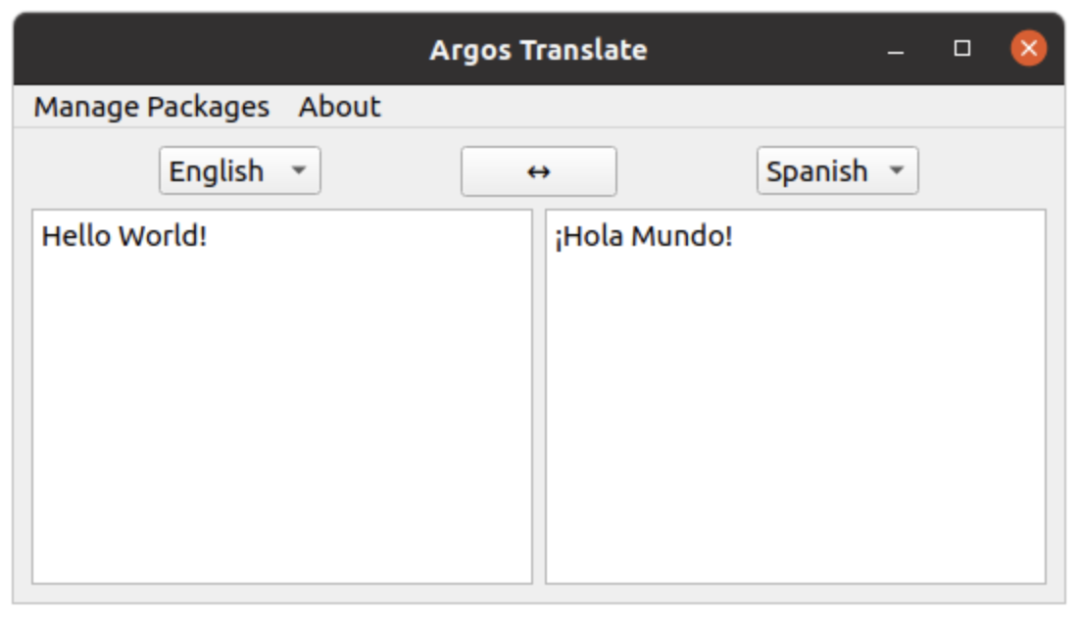
Task: Click empty space in source text box
Action: tap(282, 420)
